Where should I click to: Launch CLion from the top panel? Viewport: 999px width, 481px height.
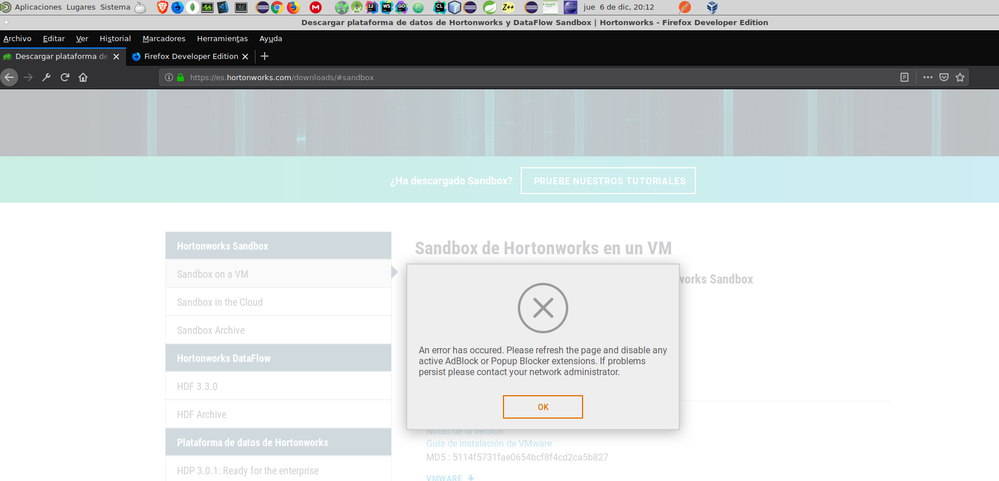(440, 7)
